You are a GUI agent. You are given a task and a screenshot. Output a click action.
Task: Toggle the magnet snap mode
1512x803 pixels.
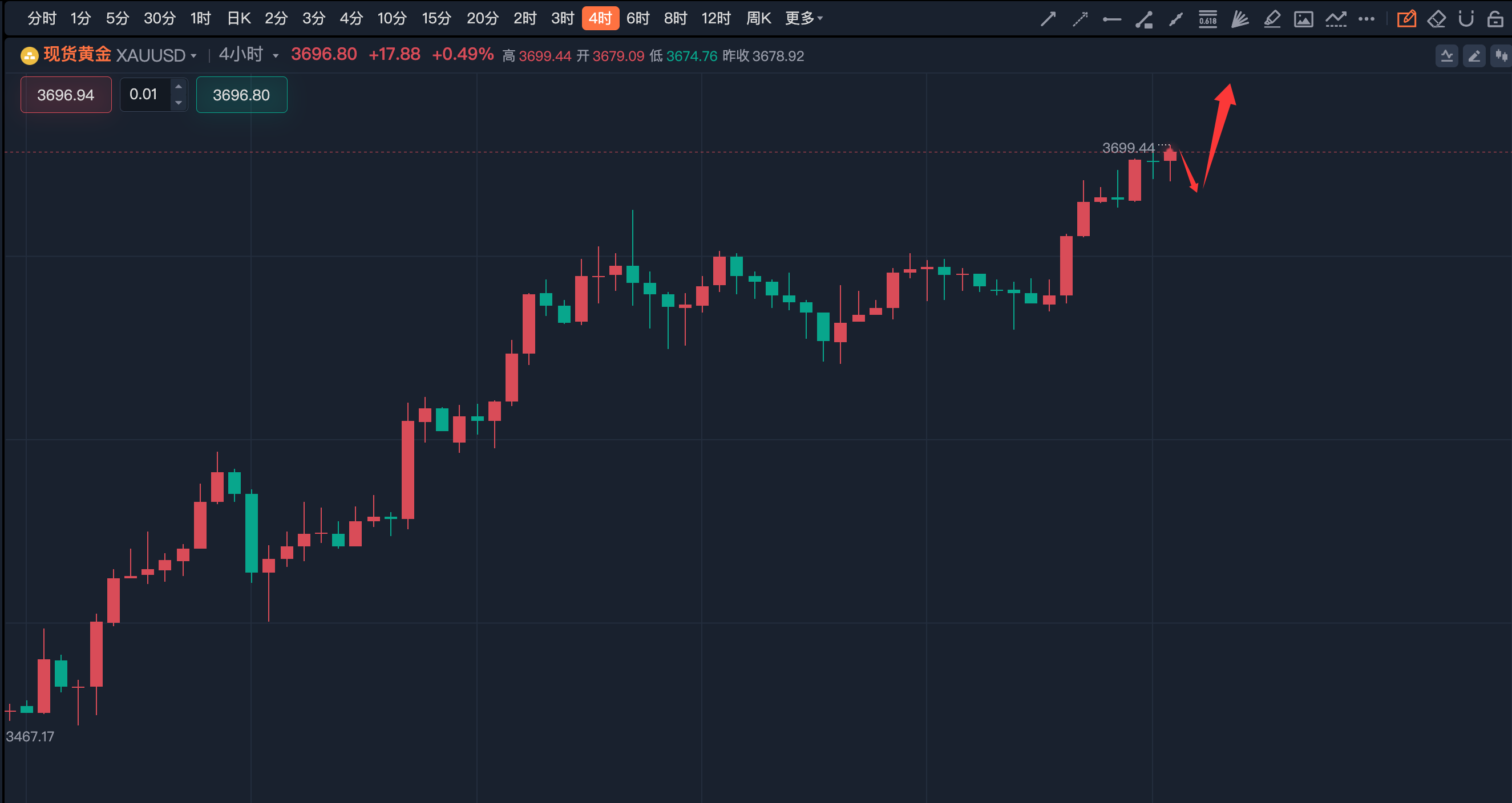pos(1466,19)
